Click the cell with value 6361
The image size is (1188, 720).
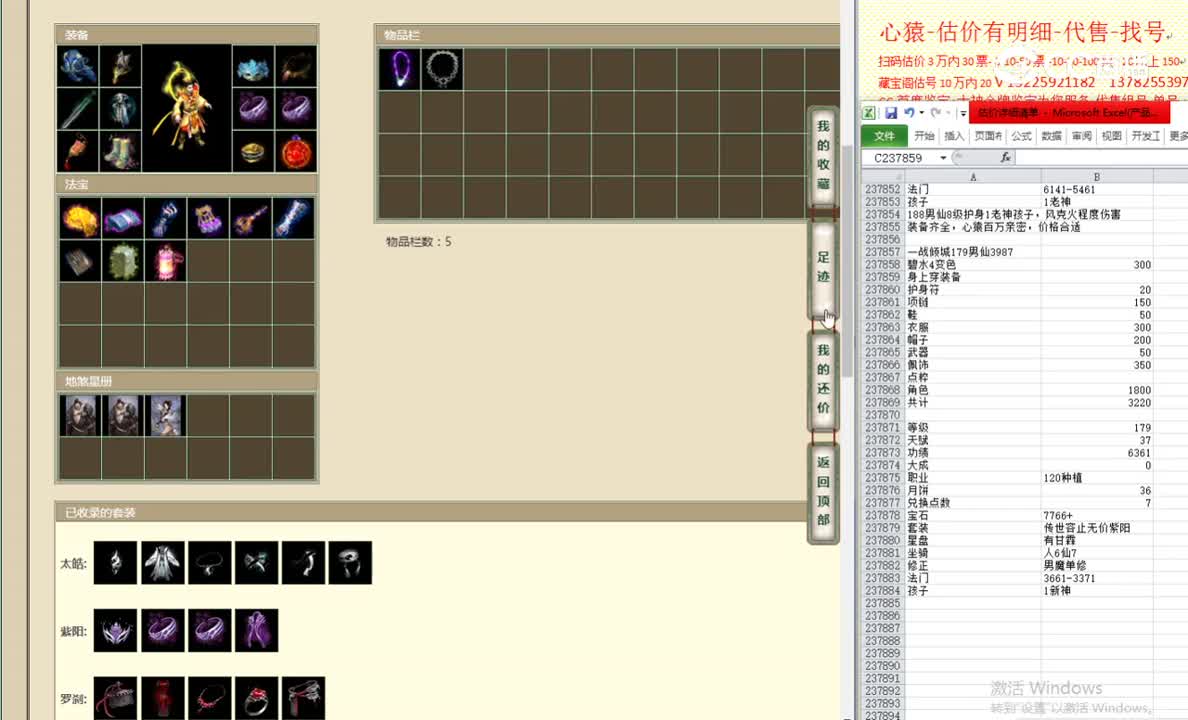click(1097, 452)
